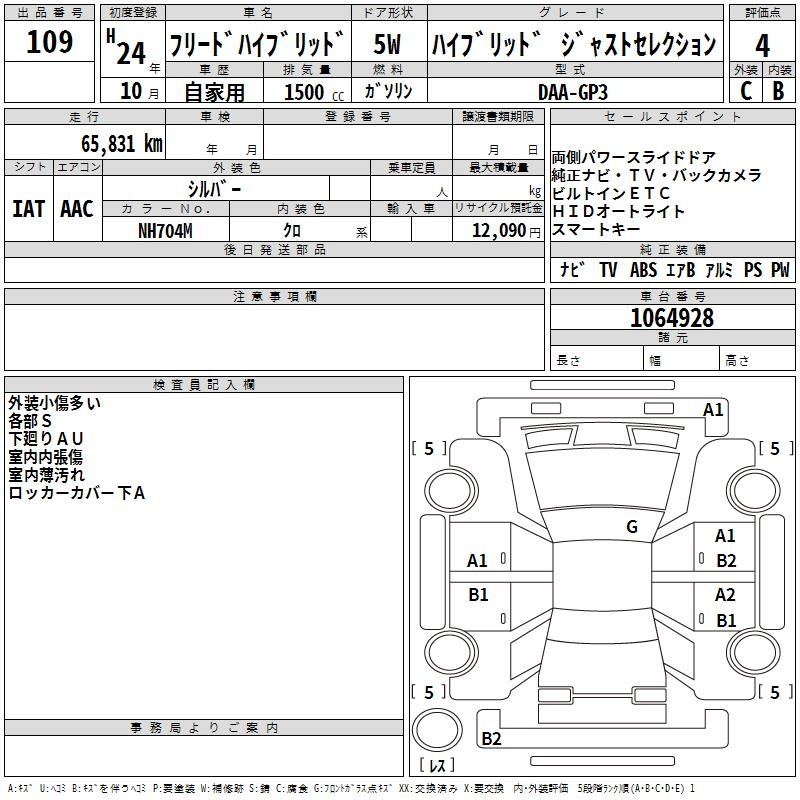This screenshot has width=800, height=800.
Task: Click the 注意事項欄 section header
Action: [x=274, y=297]
